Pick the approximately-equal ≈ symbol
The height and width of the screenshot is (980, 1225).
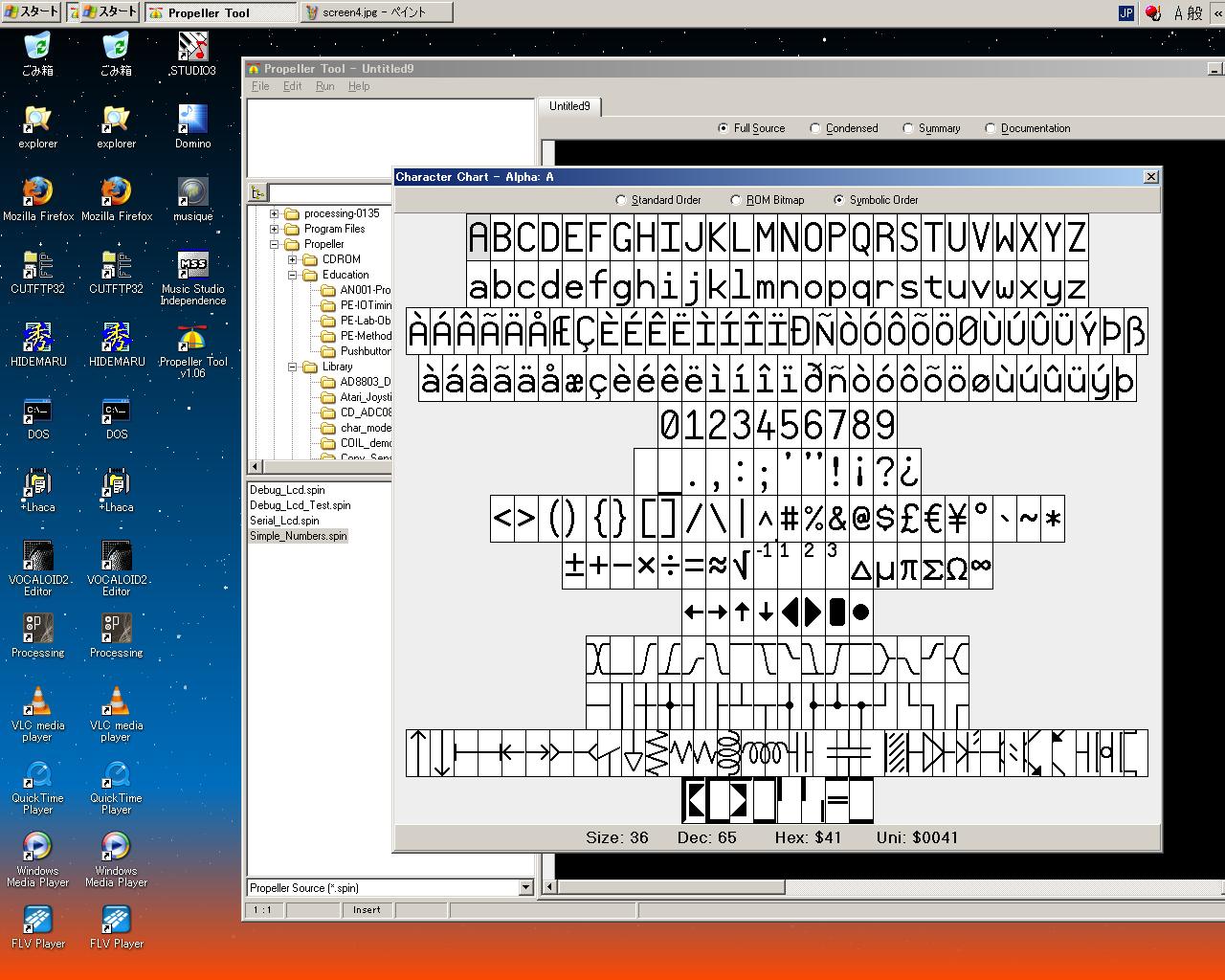click(x=718, y=567)
